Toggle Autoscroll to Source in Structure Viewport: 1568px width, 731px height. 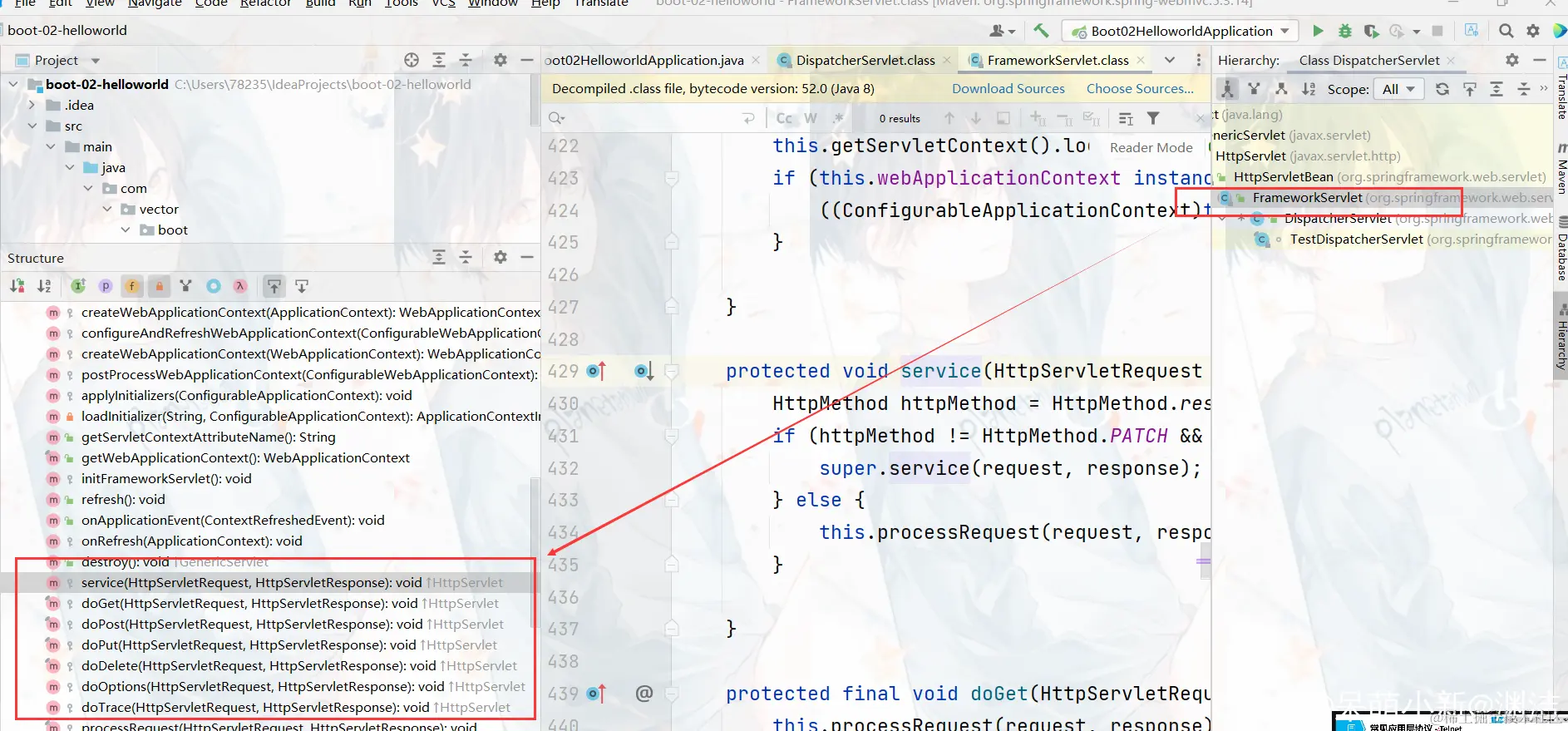pyautogui.click(x=274, y=286)
